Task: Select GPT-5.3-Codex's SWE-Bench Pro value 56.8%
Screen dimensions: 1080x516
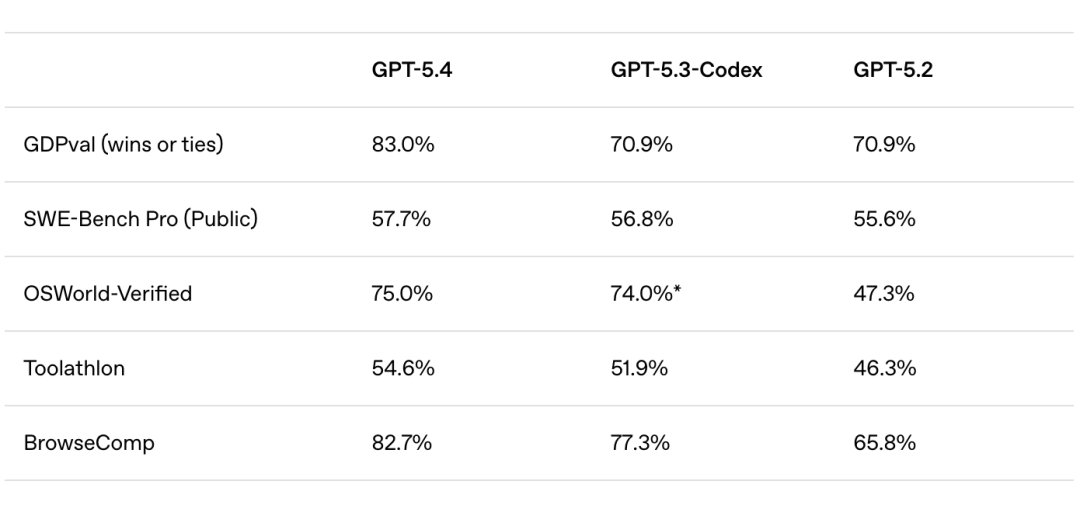Action: pos(641,219)
